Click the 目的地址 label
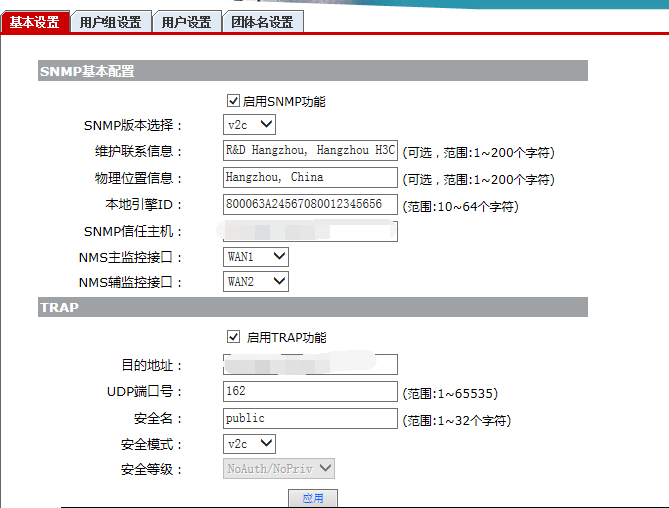 [151, 366]
